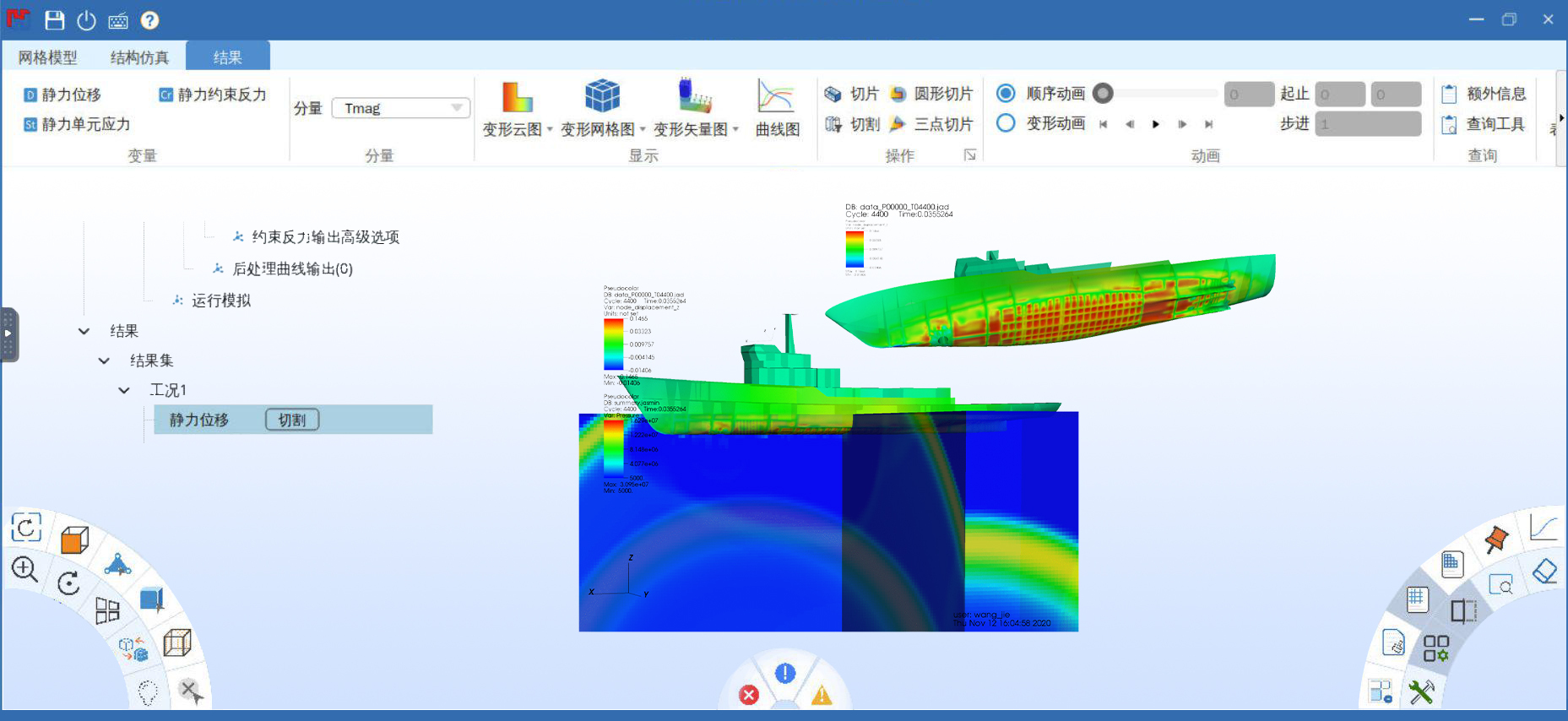Click the animation progress slider handle
Screen dimensions: 1568x721
pos(1103,93)
